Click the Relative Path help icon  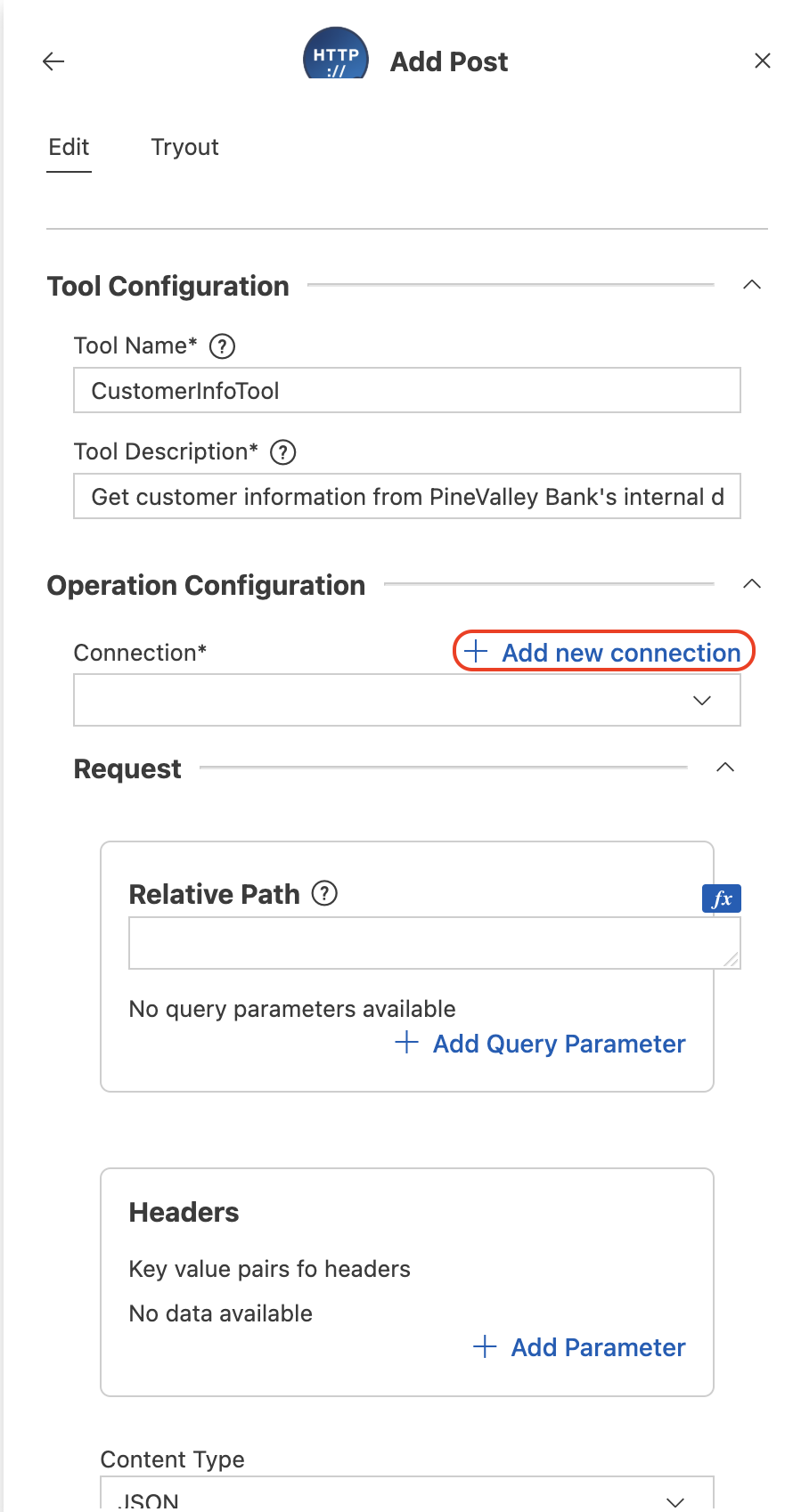[x=324, y=893]
